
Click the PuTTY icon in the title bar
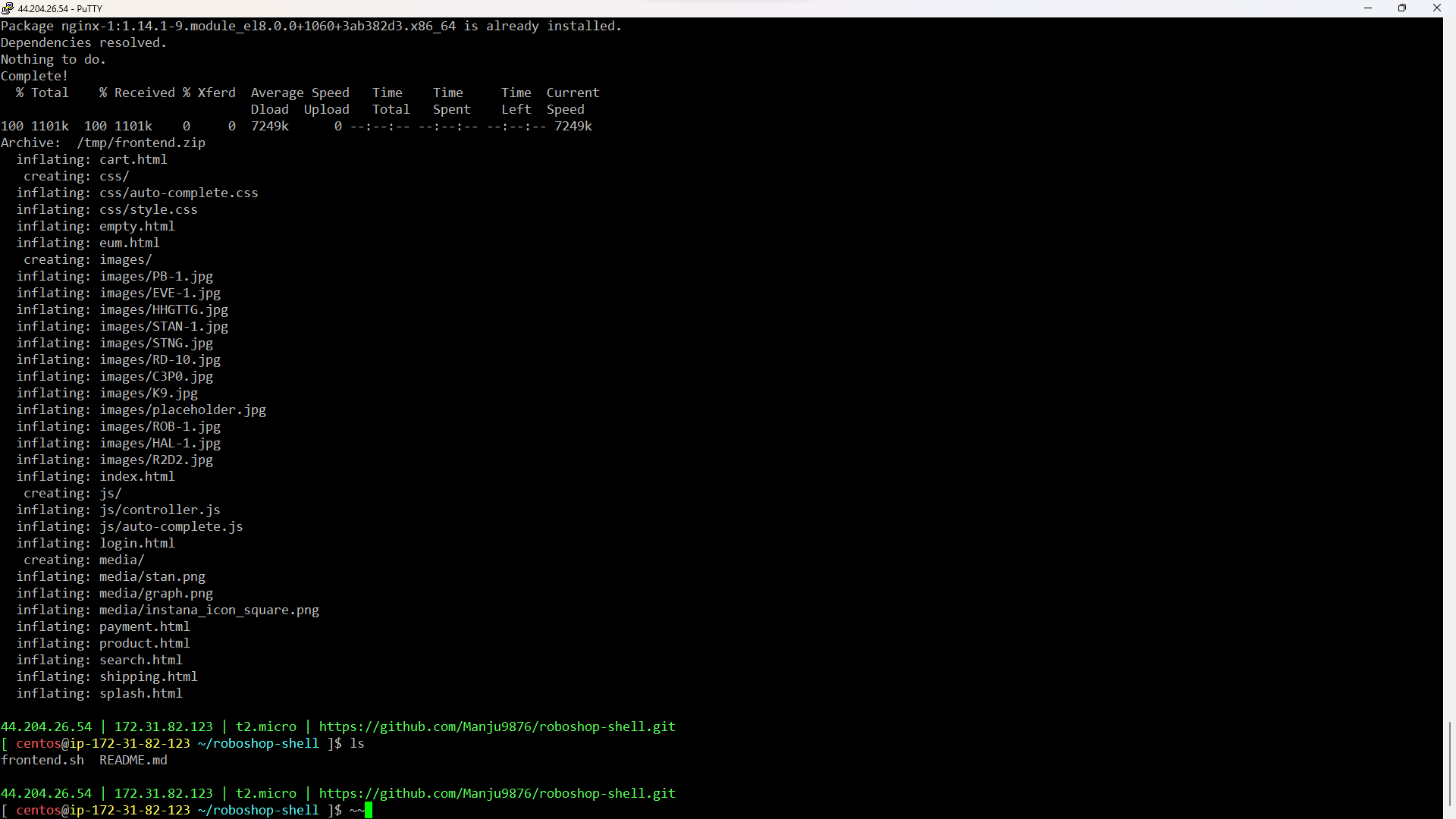click(x=8, y=8)
